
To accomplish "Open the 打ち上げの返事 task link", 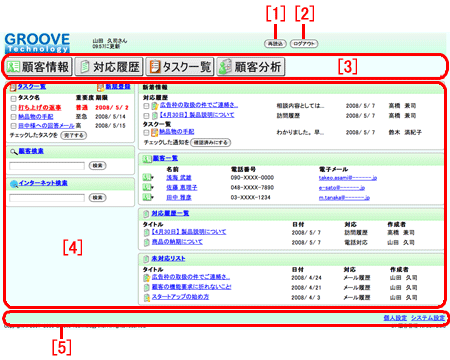I will tap(40, 108).
